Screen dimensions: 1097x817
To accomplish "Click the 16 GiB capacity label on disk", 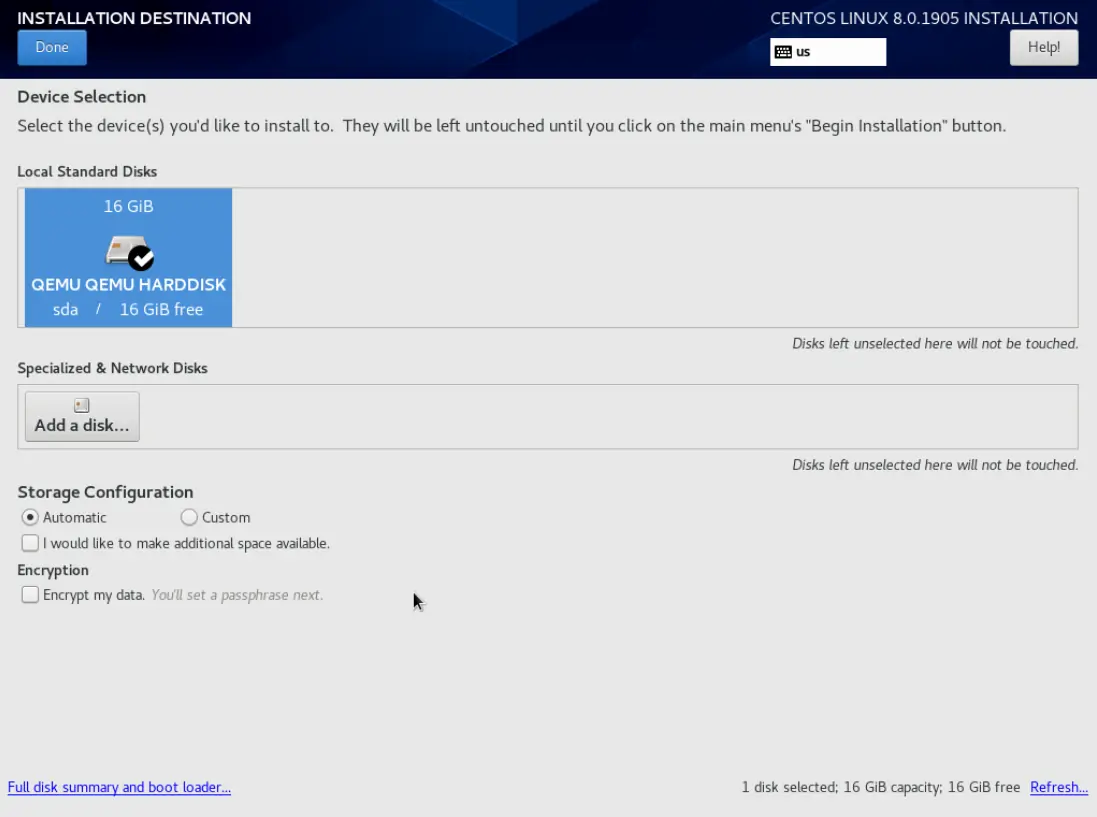I will pyautogui.click(x=128, y=206).
